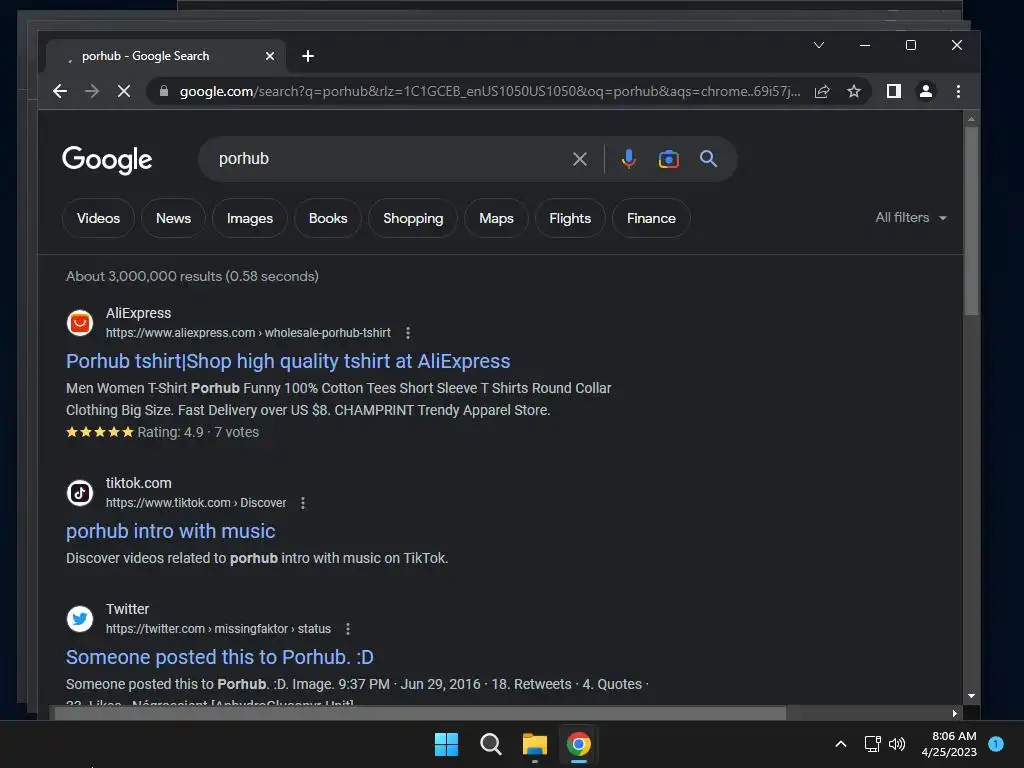The image size is (1024, 768).
Task: Bookmark this tab with the star icon
Action: coord(854,91)
